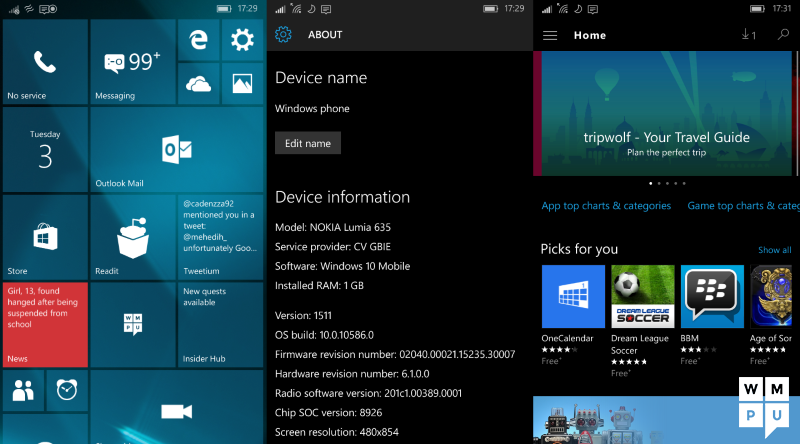
Task: Open the Photos tile
Action: pos(242,84)
